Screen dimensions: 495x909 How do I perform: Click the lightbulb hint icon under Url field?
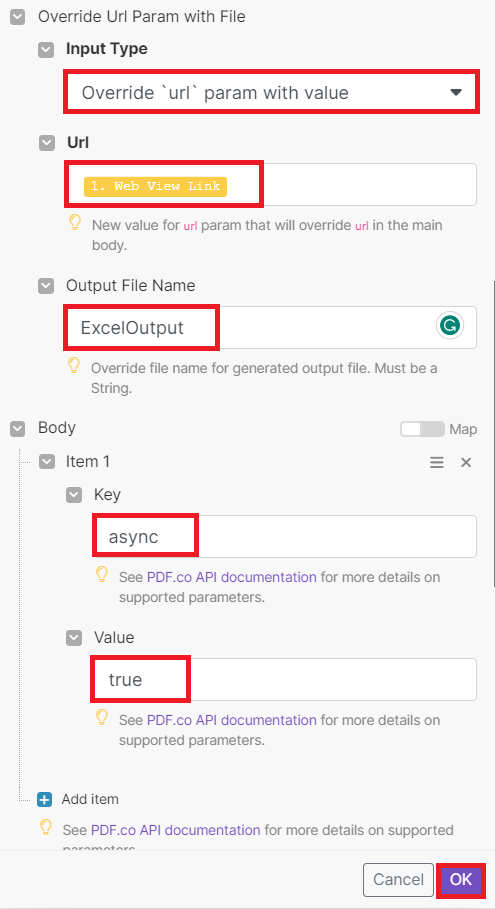[x=75, y=223]
